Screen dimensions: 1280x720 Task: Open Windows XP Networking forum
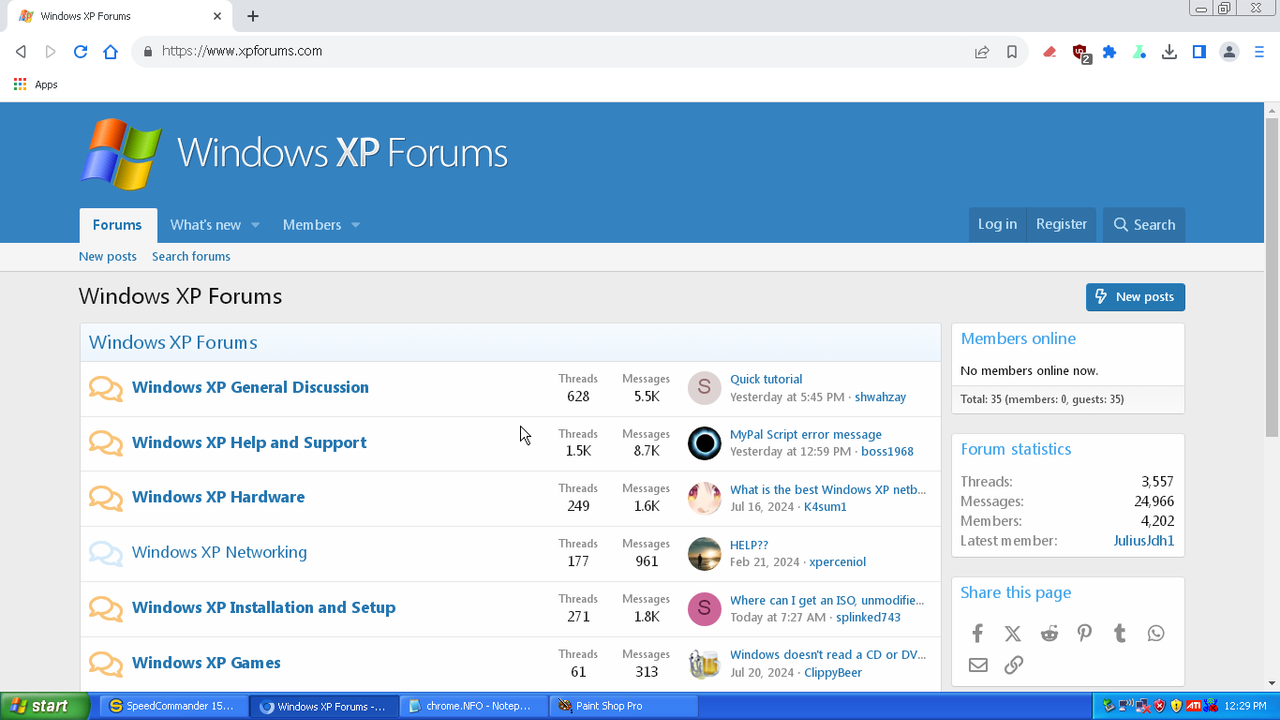click(219, 552)
